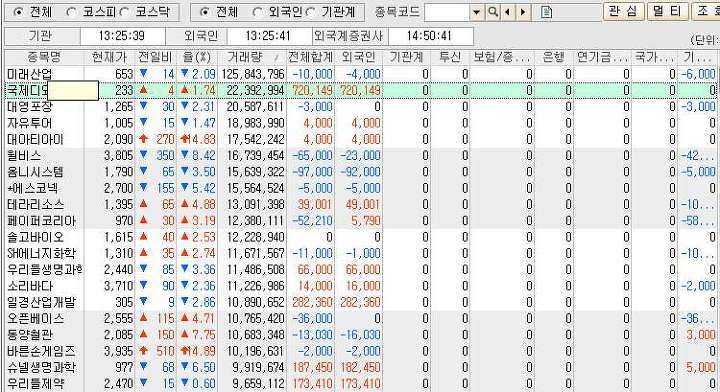Click the 멀티 button
This screenshot has width=720, height=392.
[668, 11]
